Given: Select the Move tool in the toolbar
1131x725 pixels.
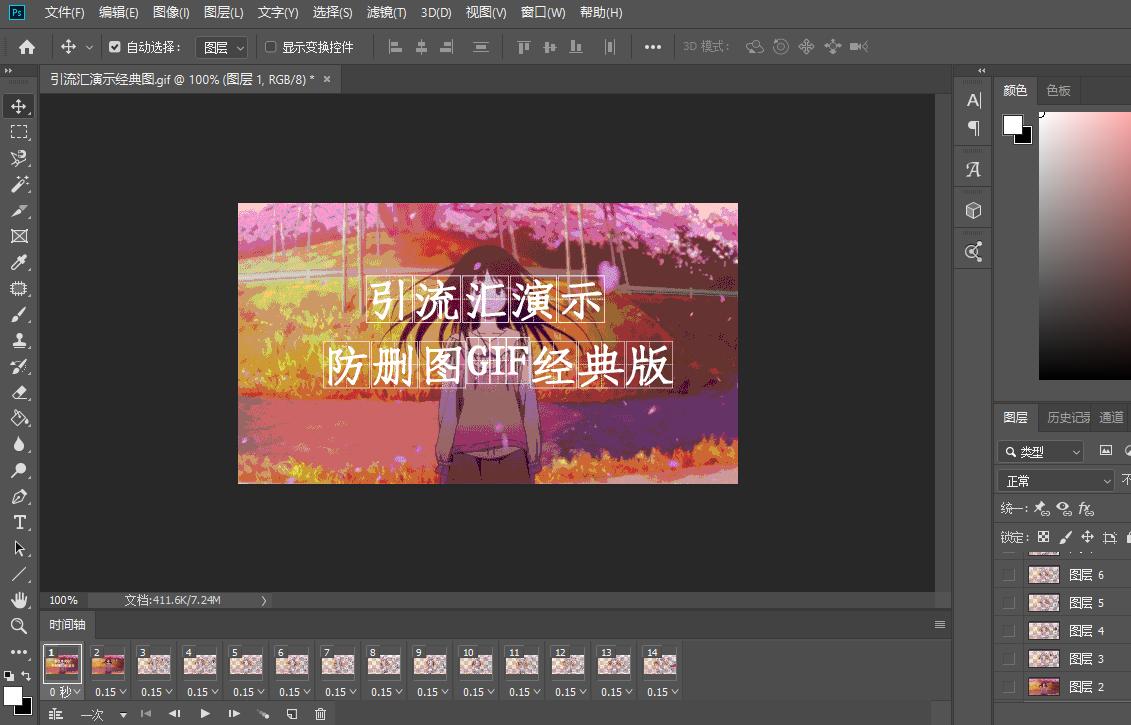Looking at the screenshot, I should pos(19,106).
